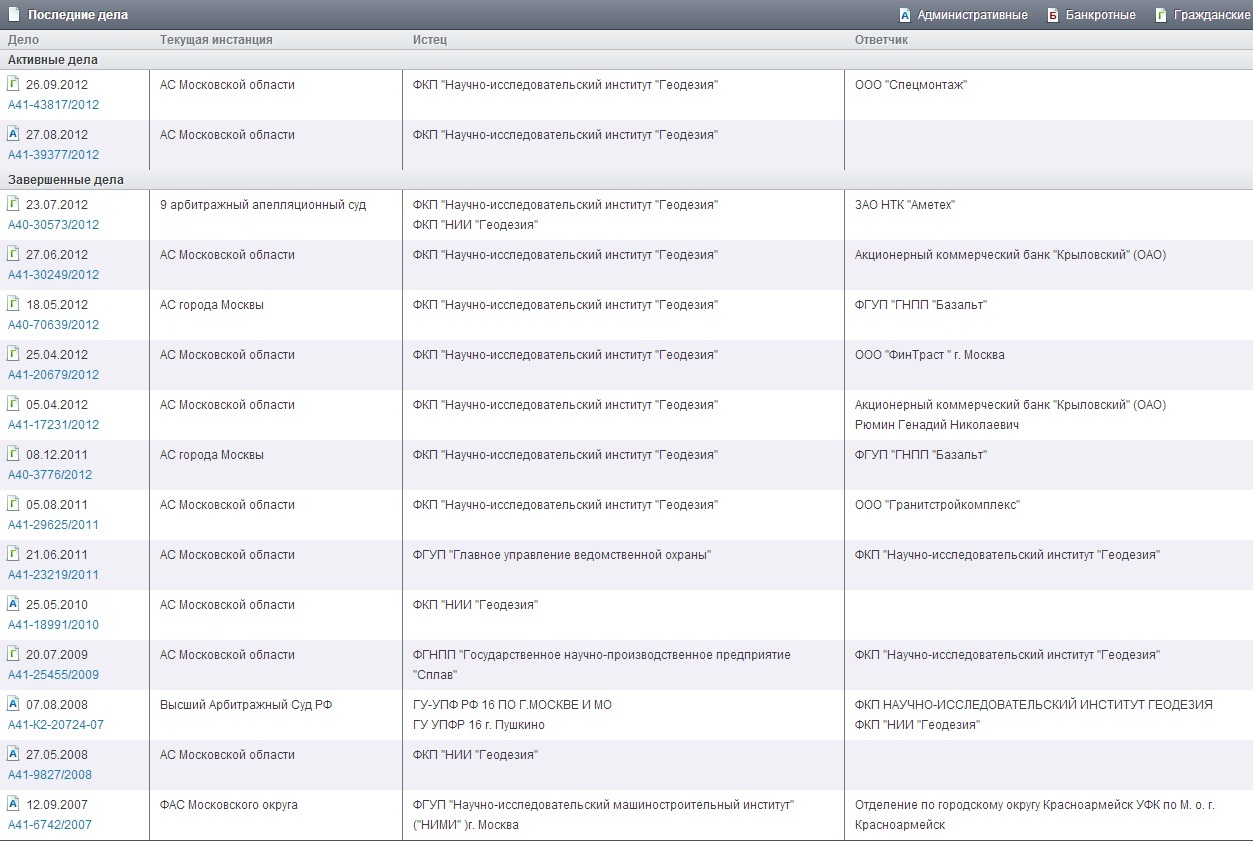
Task: Click the red Б icon beside "Банкротные"
Action: (x=1052, y=15)
